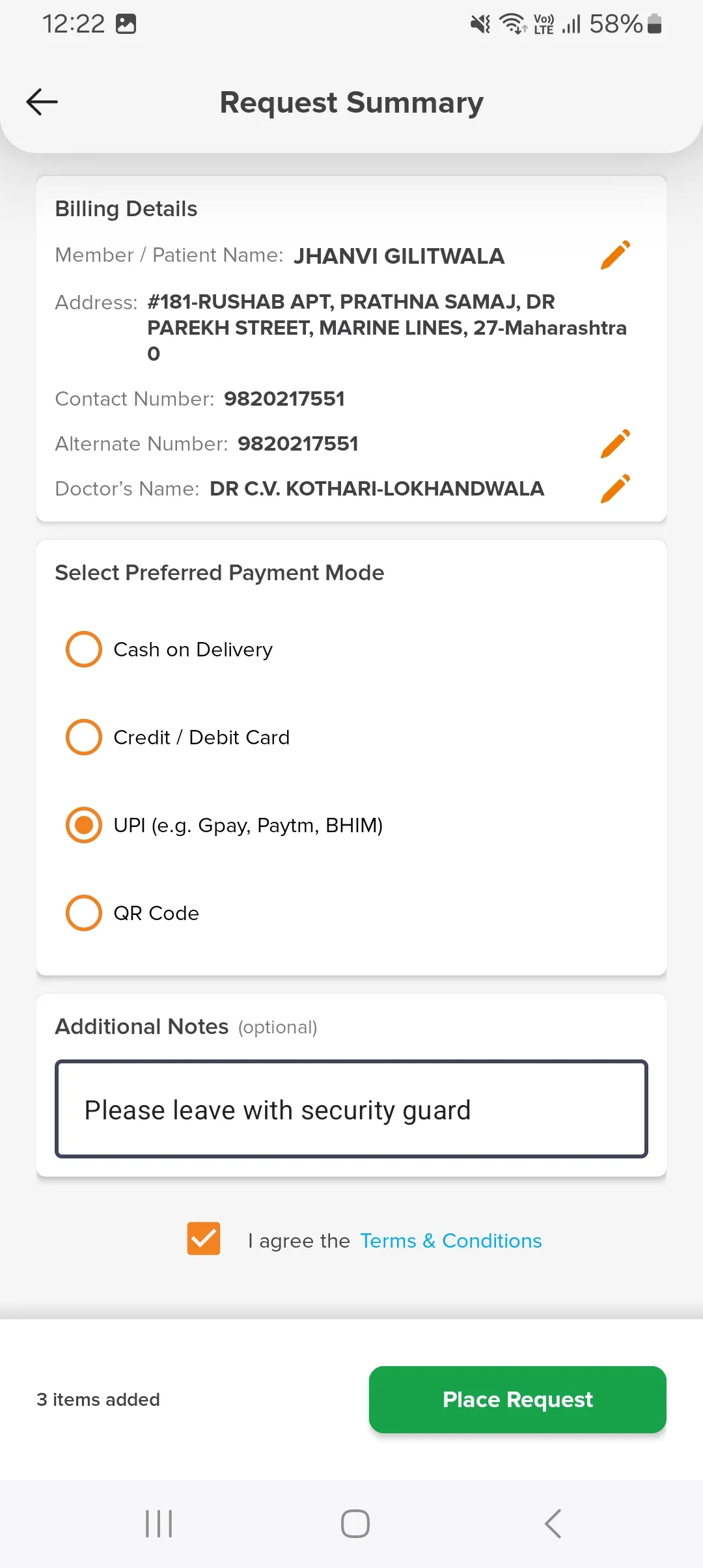Open Android recent apps button

point(159,1524)
